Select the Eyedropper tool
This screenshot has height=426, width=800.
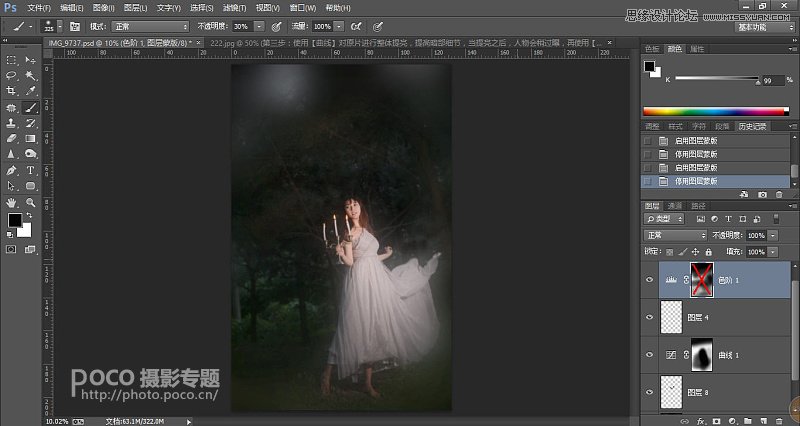click(x=31, y=91)
